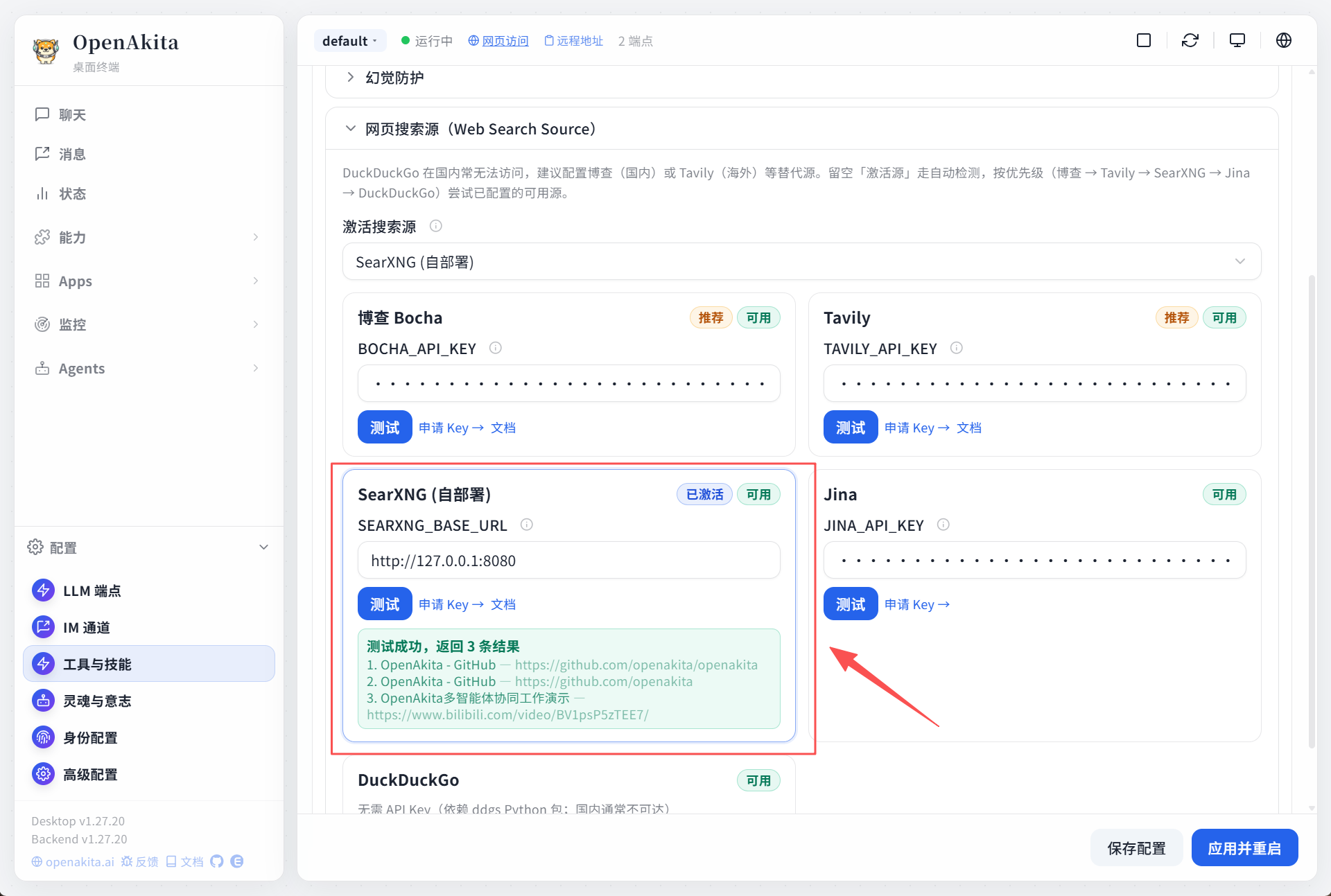
Task: Click the info icon beside TAVILY_API_KEY
Action: point(957,348)
